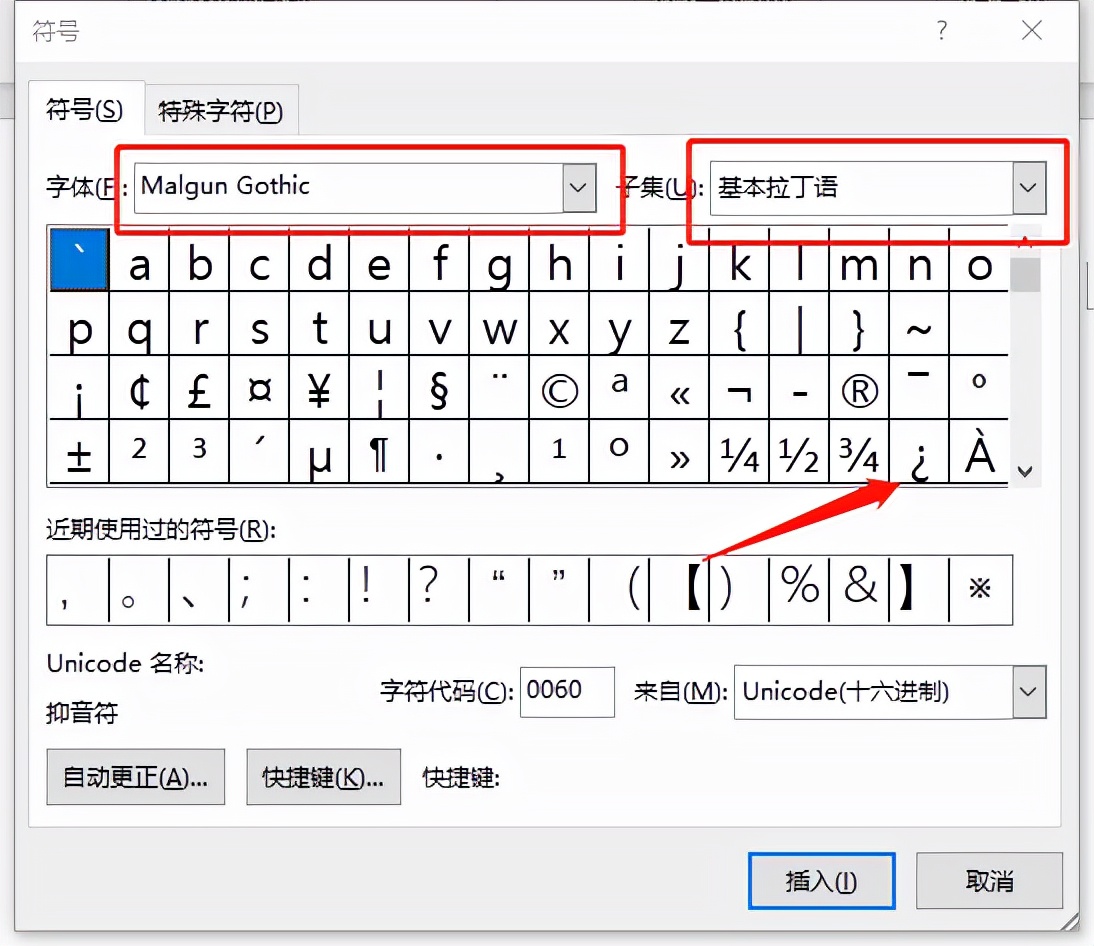The image size is (1094, 946).
Task: Click the 插入 insert button
Action: [821, 880]
